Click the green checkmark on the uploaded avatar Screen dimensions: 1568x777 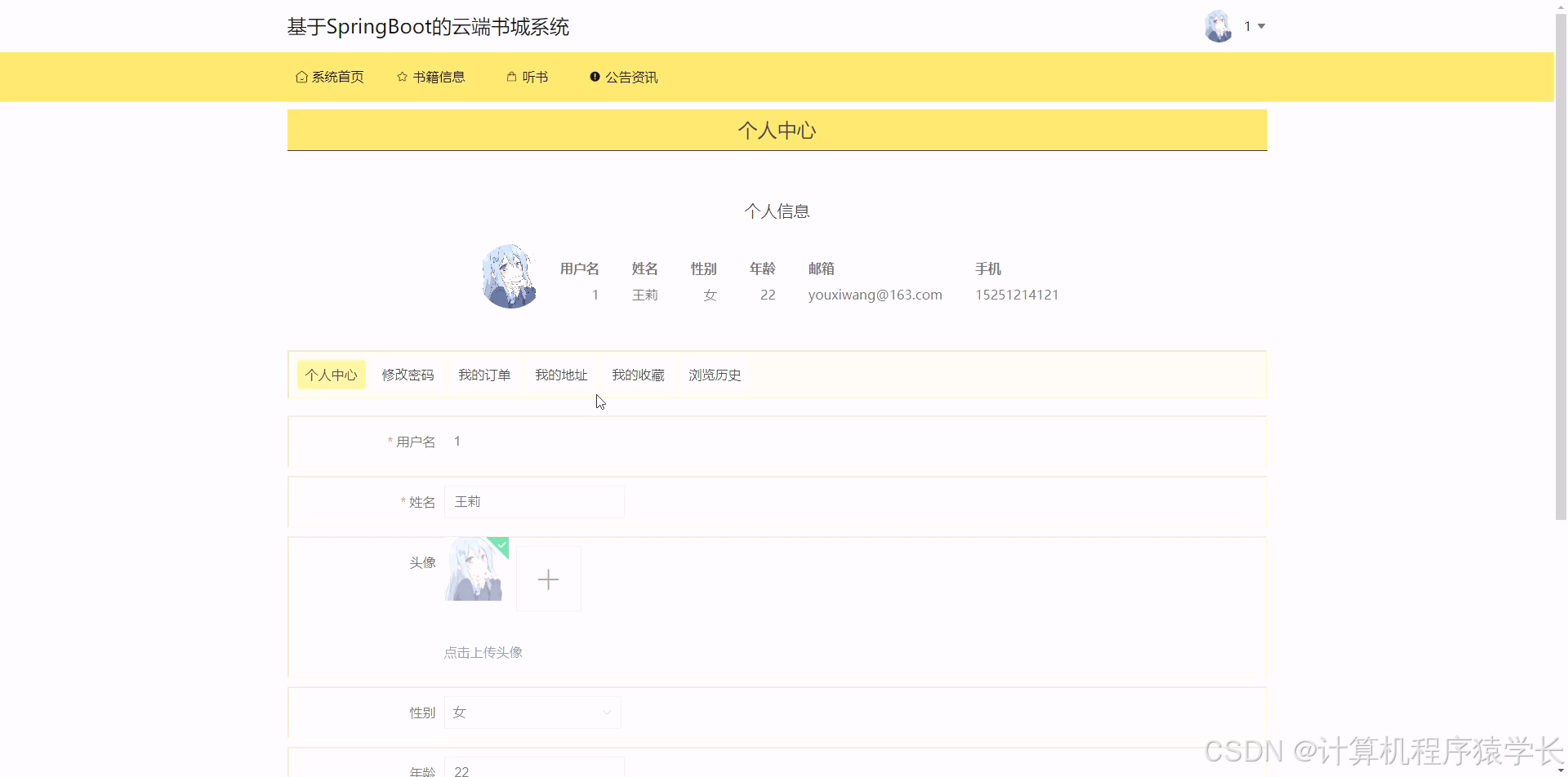click(x=501, y=544)
